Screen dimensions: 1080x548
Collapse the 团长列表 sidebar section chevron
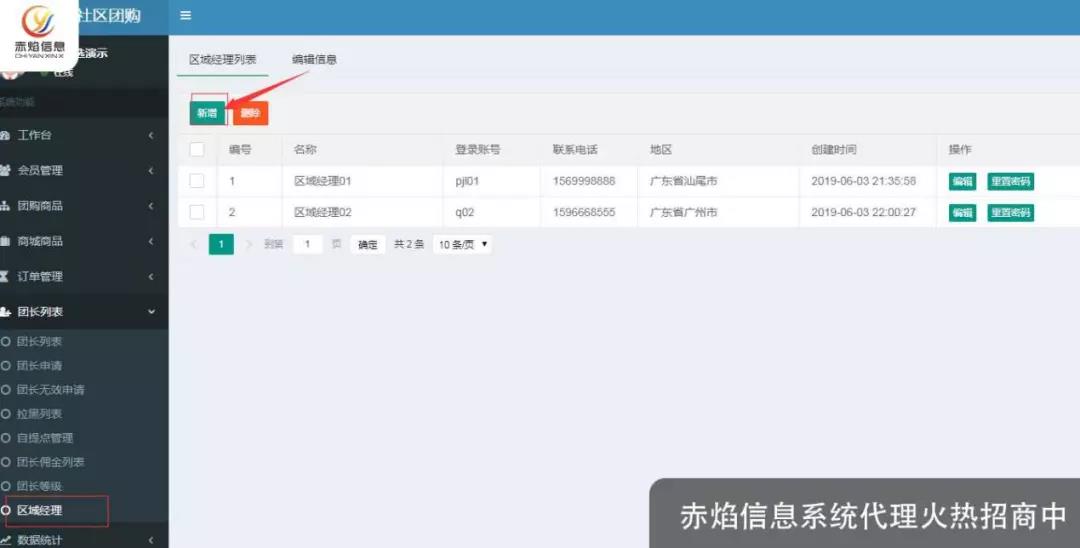pos(151,312)
